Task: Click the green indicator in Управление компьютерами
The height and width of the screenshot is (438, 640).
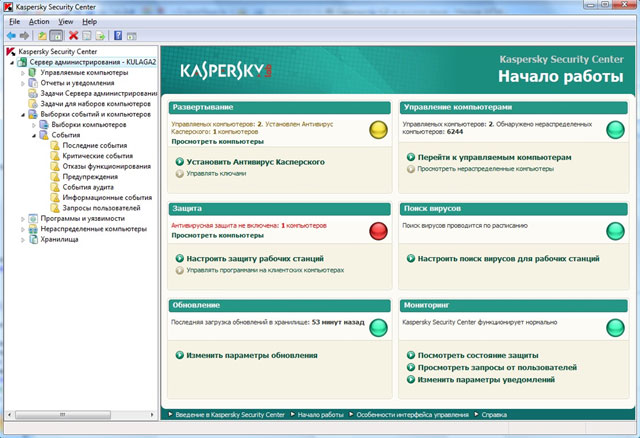Action: [x=615, y=130]
